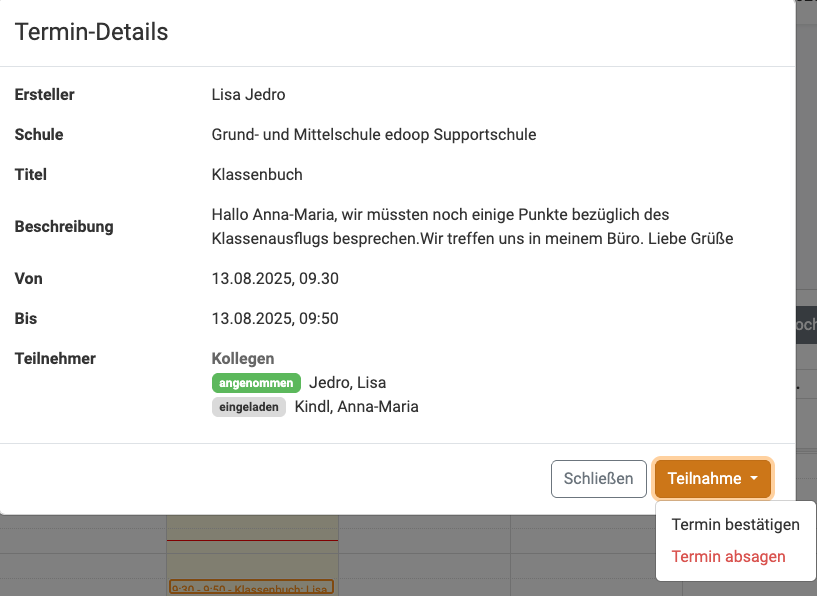Click the Ersteller field label

(44, 94)
